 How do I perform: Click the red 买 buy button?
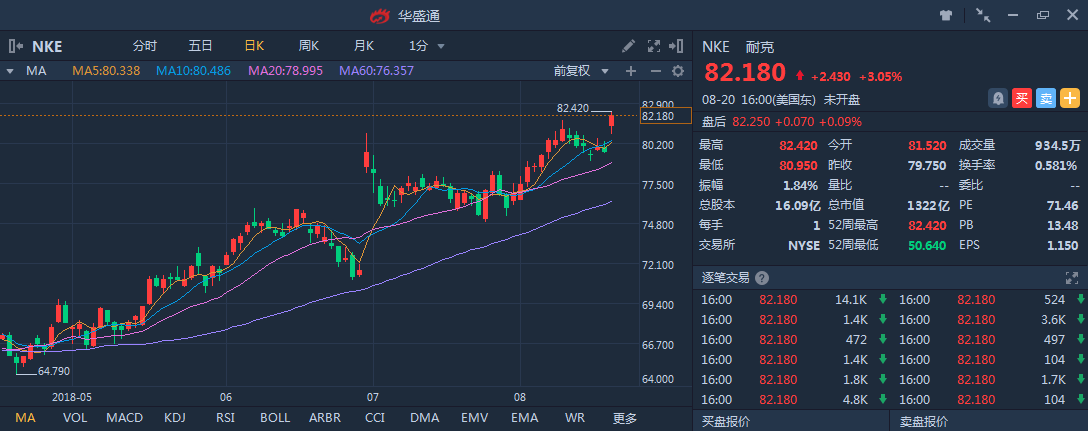1022,99
